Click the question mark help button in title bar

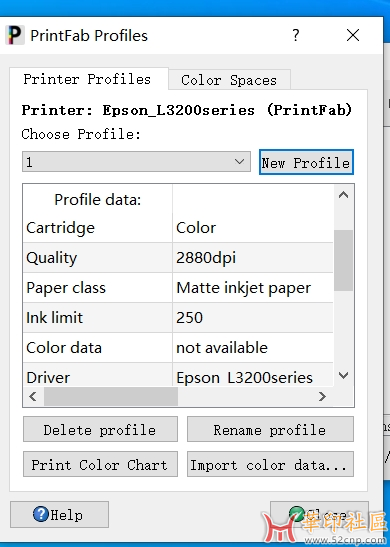[x=295, y=35]
